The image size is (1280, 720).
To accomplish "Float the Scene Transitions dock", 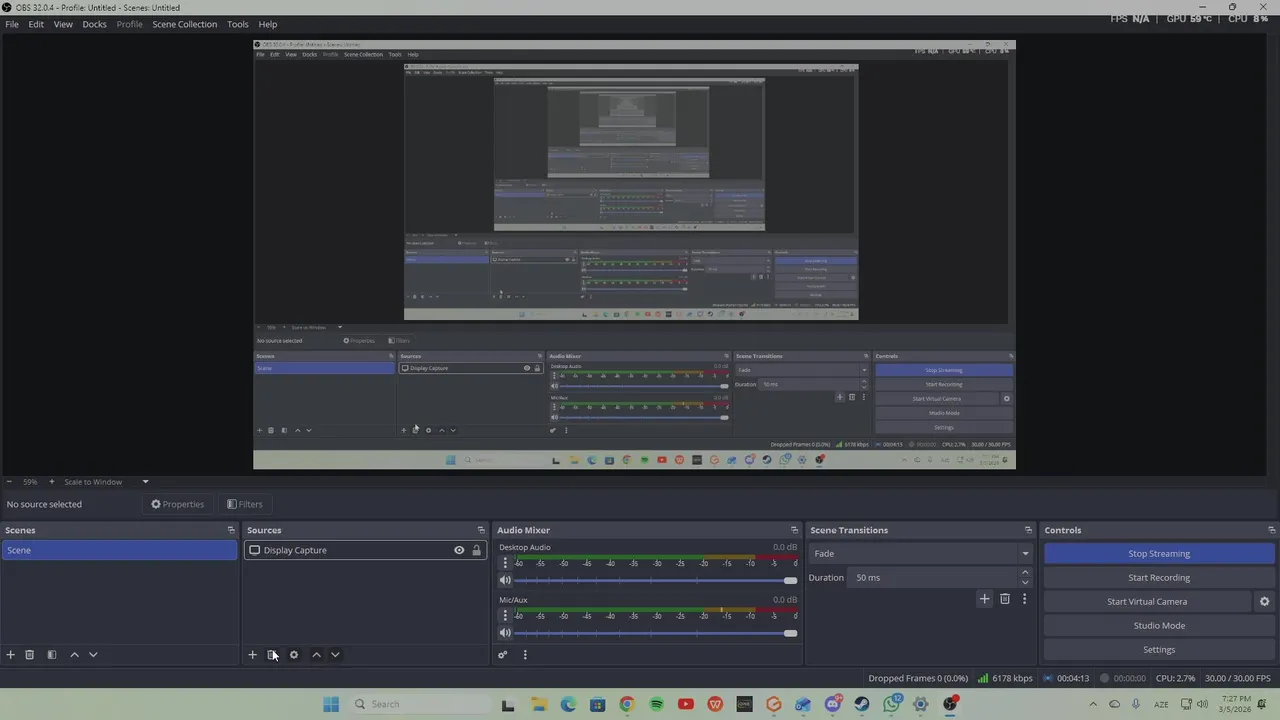I will (1028, 530).
